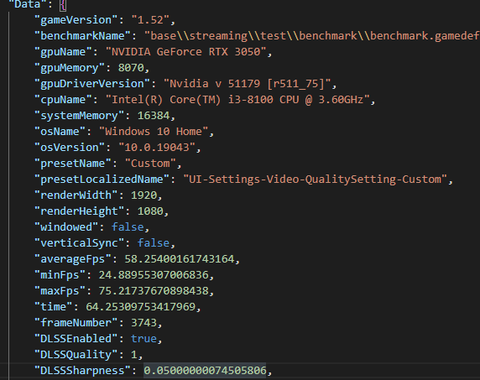
Task: Click the "minFps" key
Action: pyautogui.click(x=60, y=276)
